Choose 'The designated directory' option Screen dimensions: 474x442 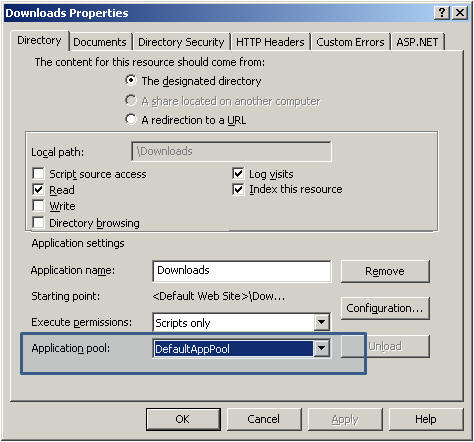[x=131, y=81]
